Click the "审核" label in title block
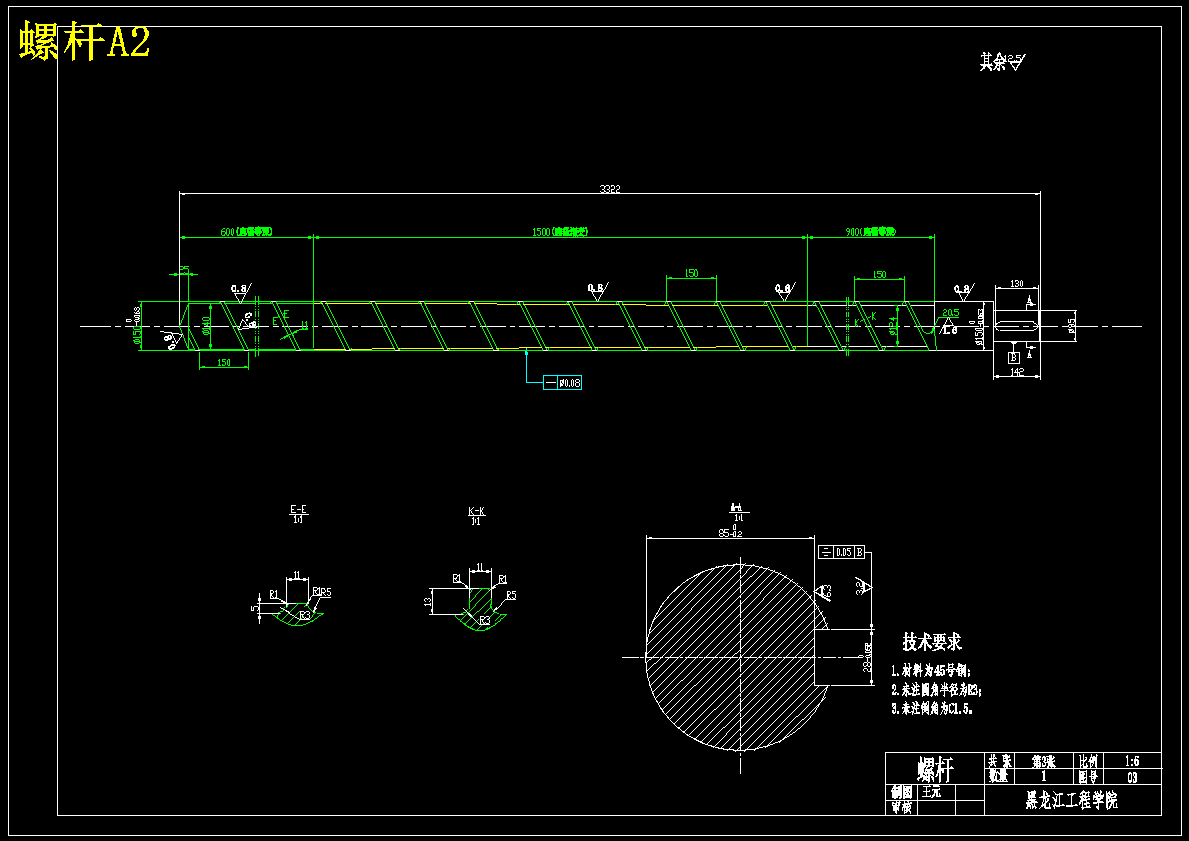 pos(902,808)
